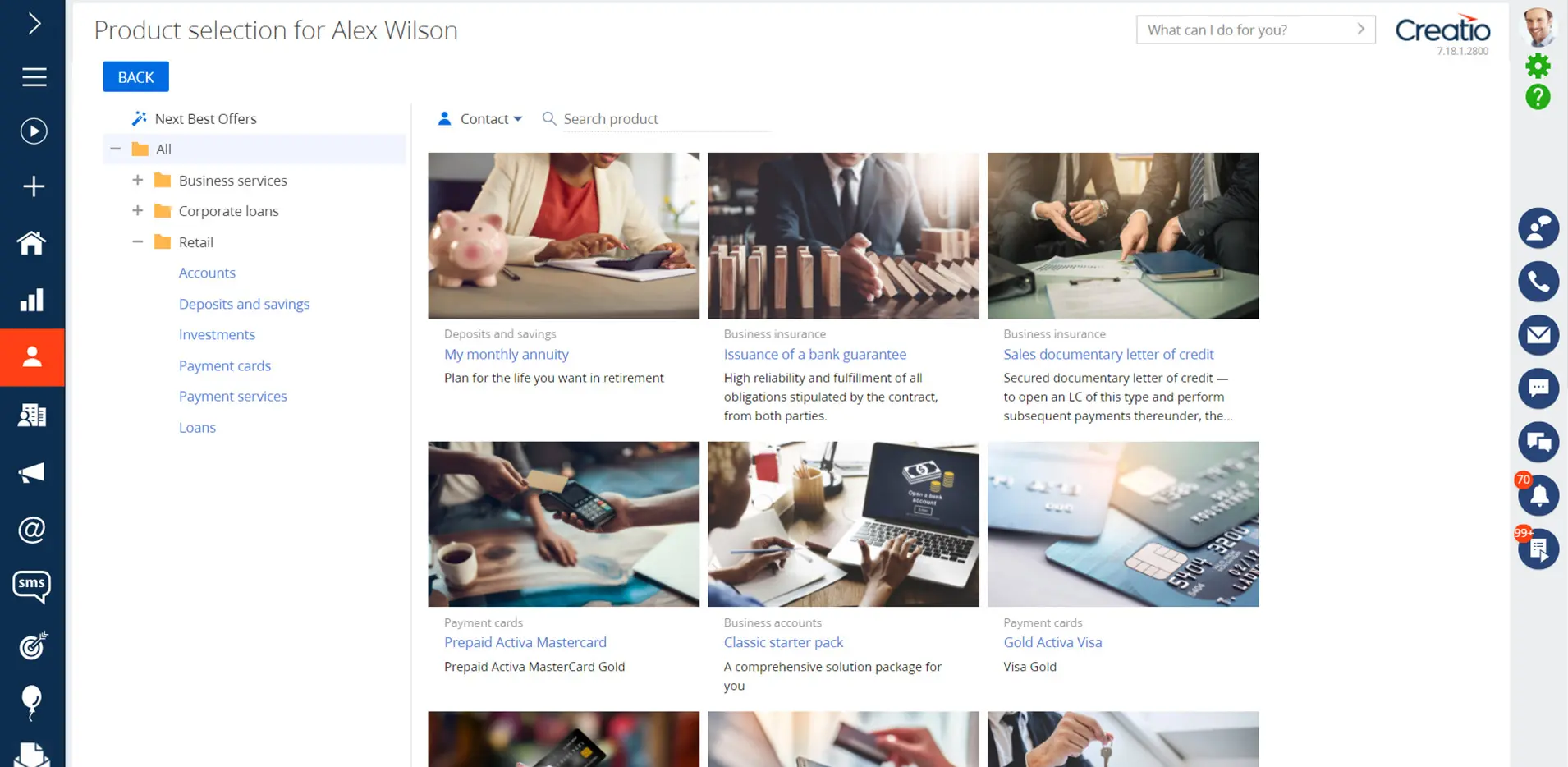Open the dashboards bar chart icon
The height and width of the screenshot is (767, 1568).
(32, 300)
